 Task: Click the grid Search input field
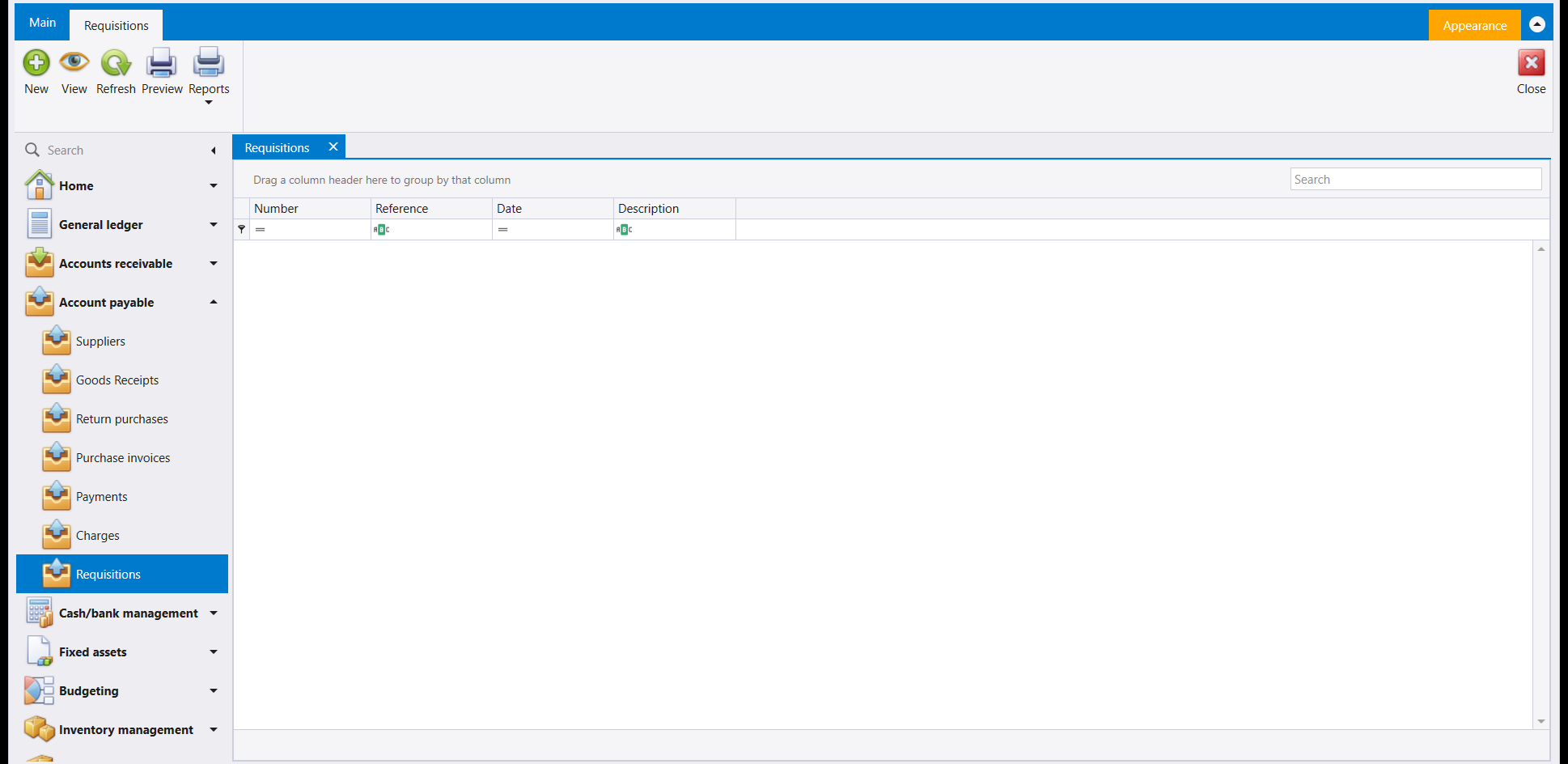pyautogui.click(x=1415, y=179)
